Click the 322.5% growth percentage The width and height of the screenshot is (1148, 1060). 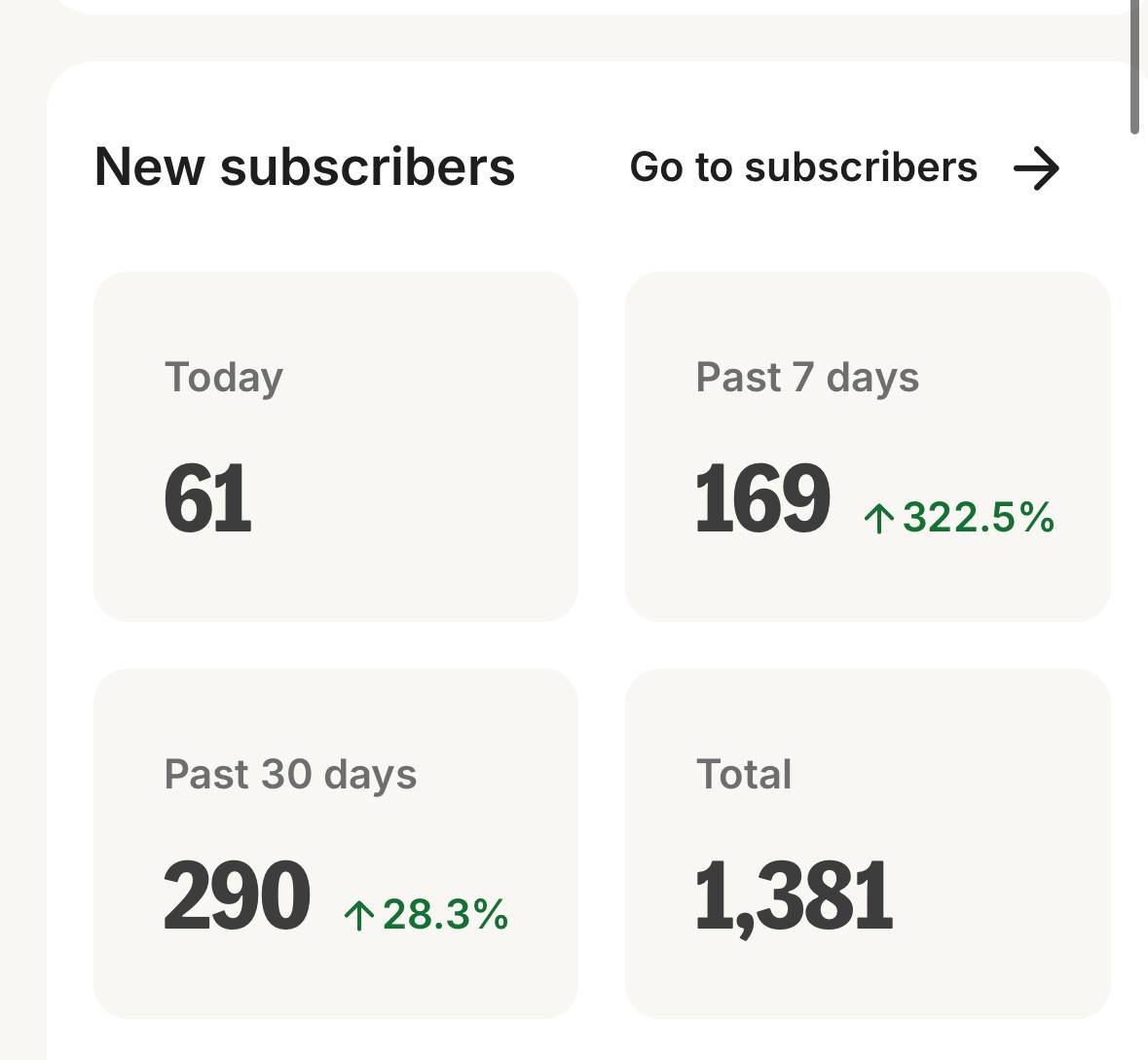click(978, 517)
